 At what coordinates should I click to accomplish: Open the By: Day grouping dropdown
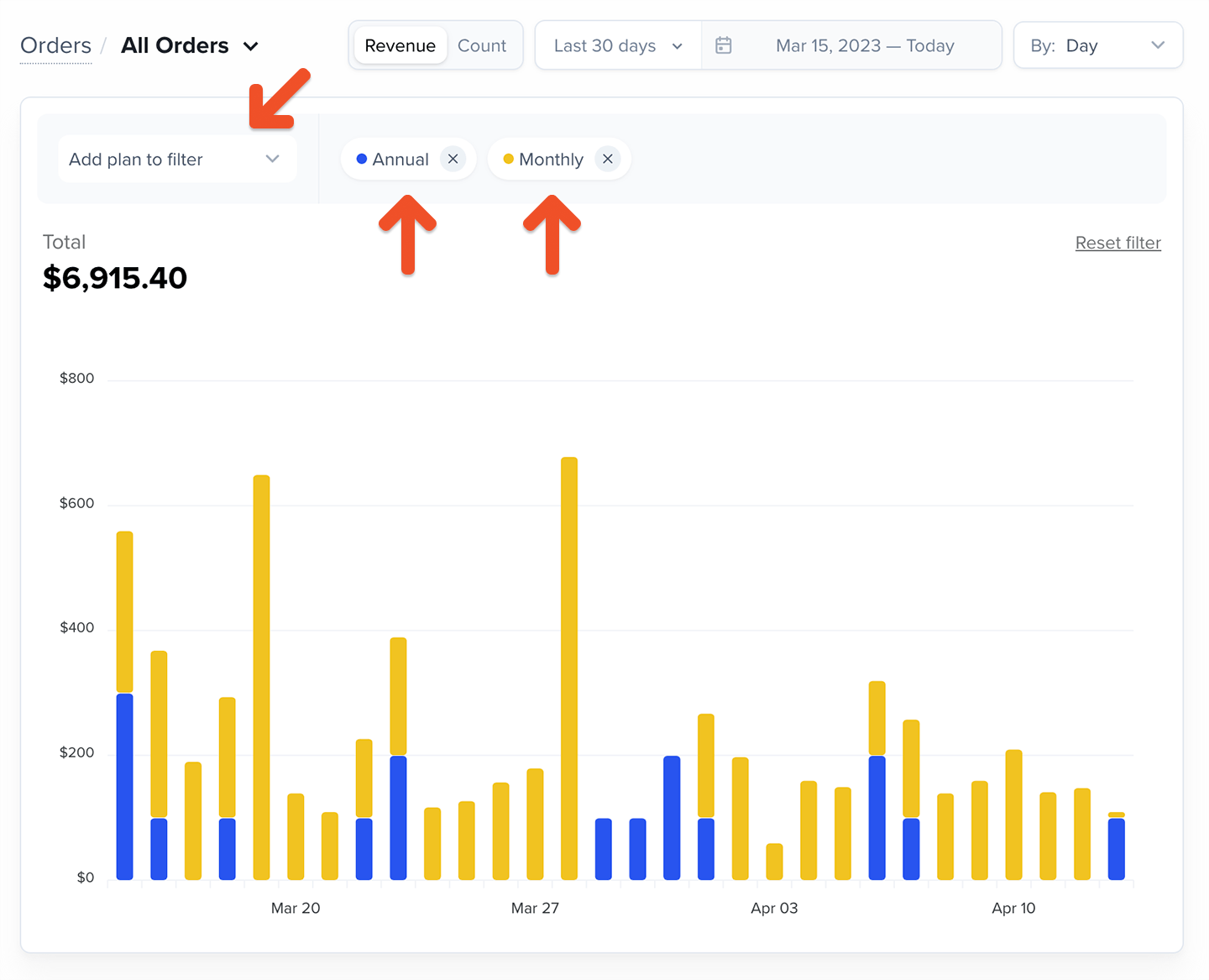click(1098, 45)
